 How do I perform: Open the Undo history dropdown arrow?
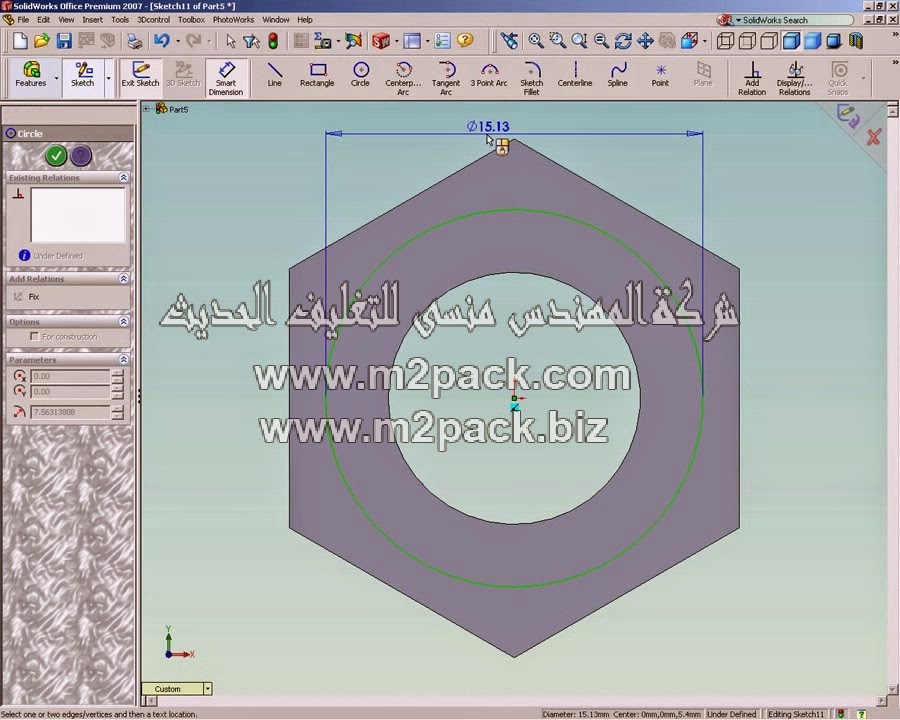[x=178, y=41]
